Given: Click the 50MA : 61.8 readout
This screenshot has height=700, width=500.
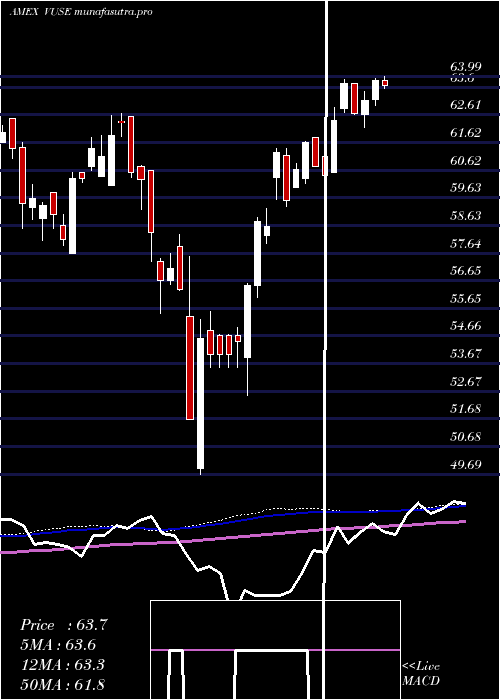Looking at the screenshot, I should tap(62, 684).
